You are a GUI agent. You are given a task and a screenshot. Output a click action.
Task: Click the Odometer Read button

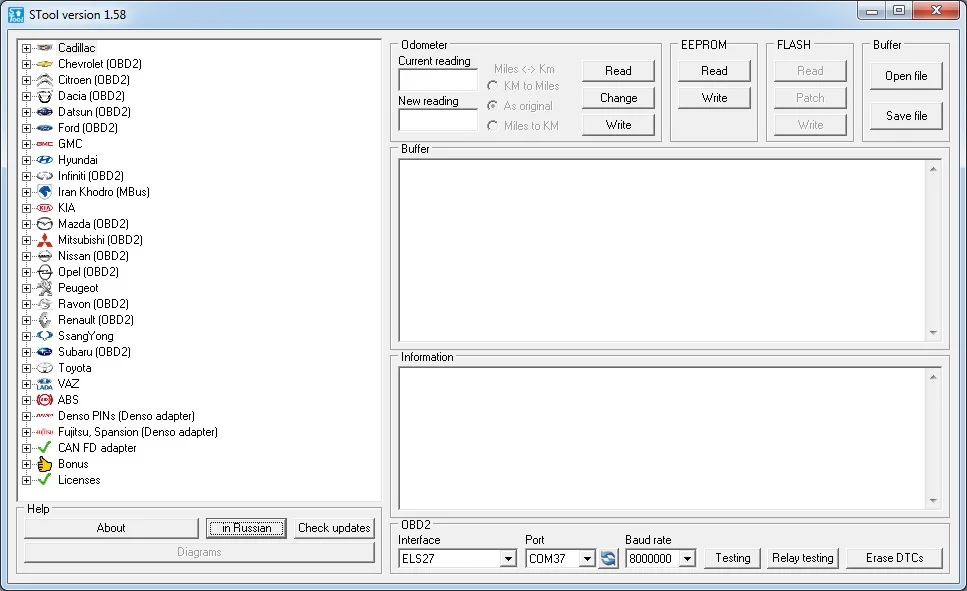tap(618, 70)
